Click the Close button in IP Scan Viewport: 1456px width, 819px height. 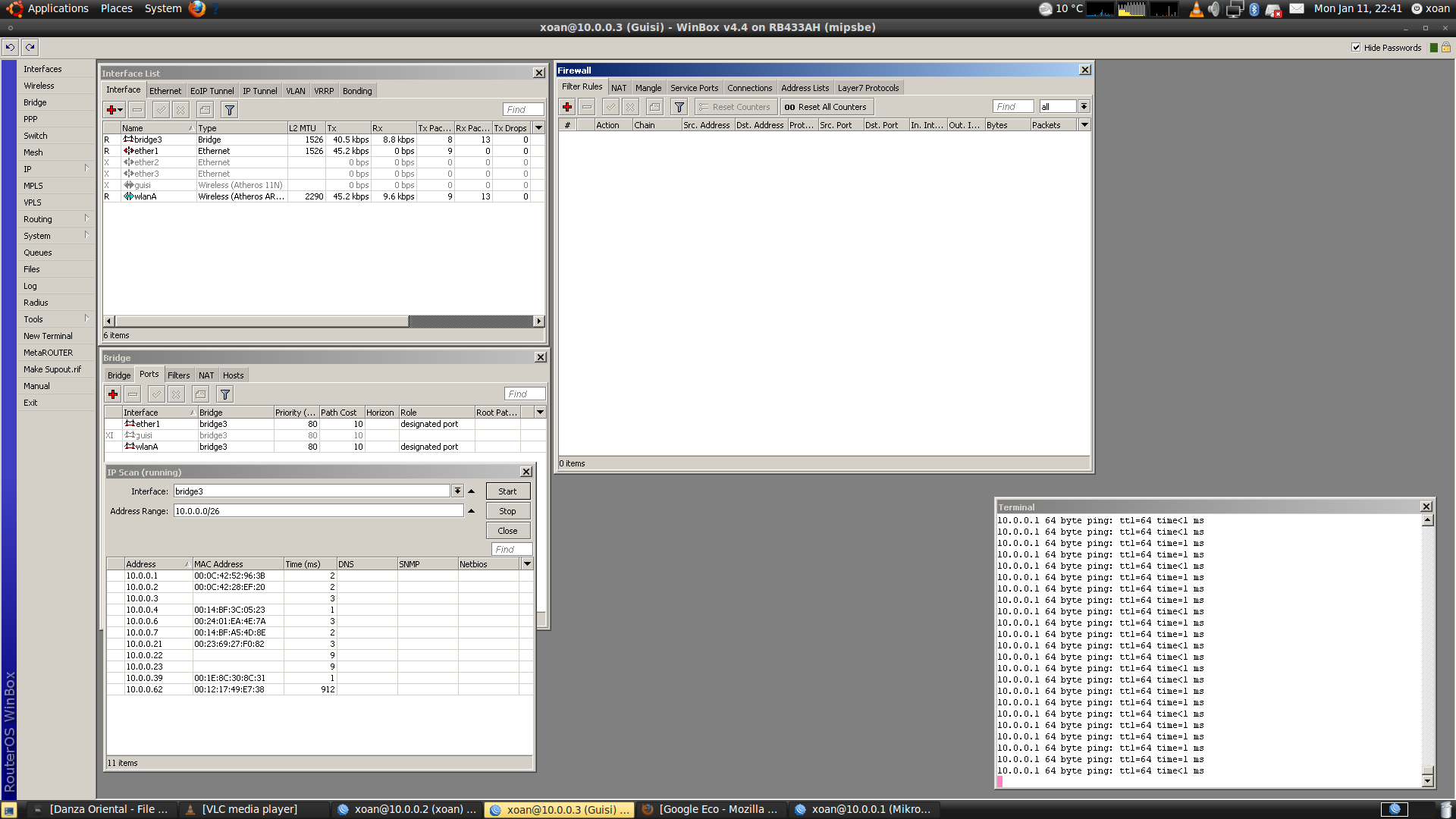click(x=508, y=531)
